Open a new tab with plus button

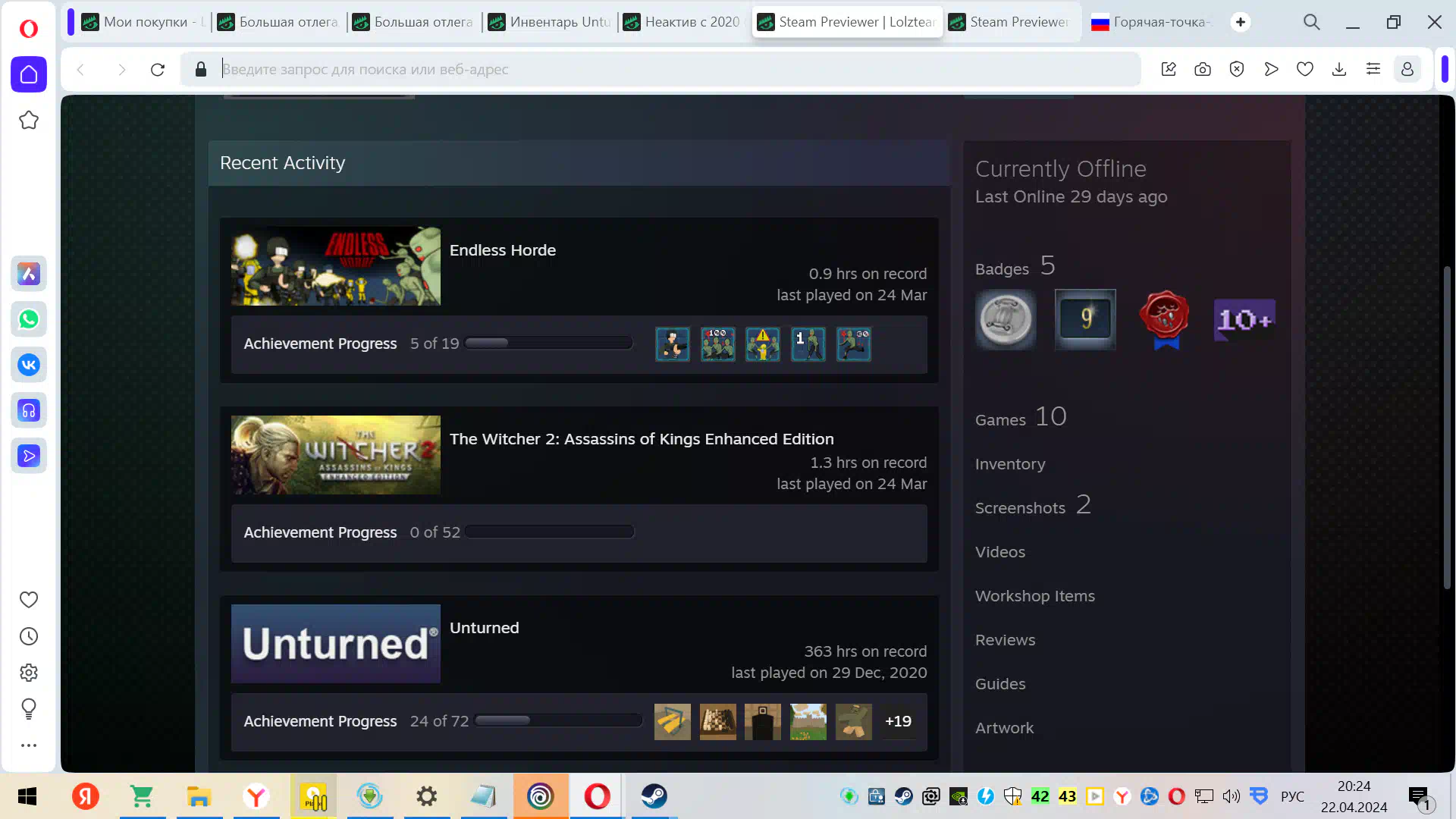[1241, 22]
